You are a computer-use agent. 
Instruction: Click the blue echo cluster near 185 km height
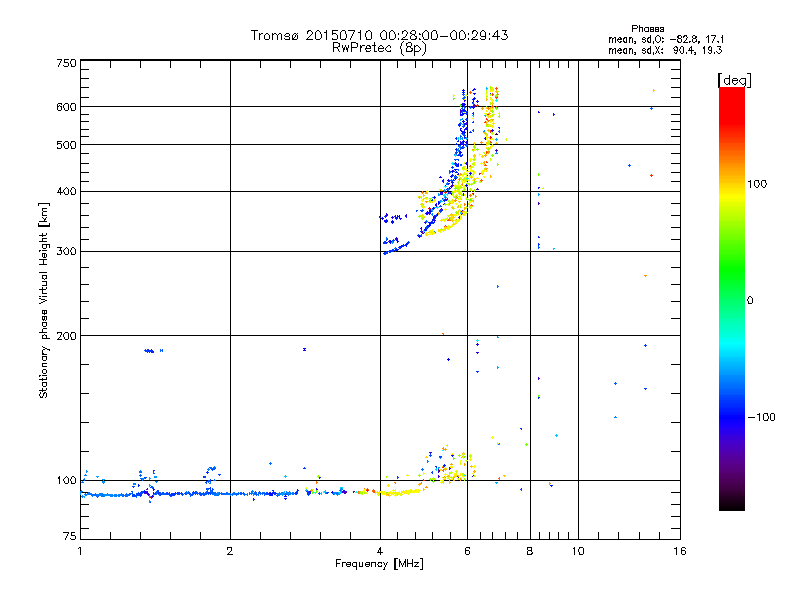[149, 351]
